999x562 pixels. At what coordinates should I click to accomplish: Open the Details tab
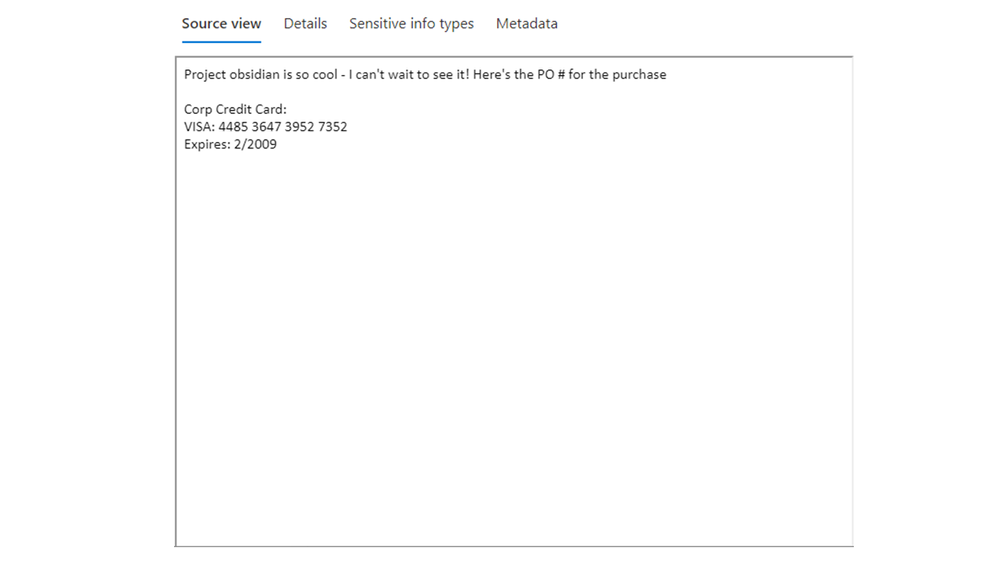pos(305,24)
